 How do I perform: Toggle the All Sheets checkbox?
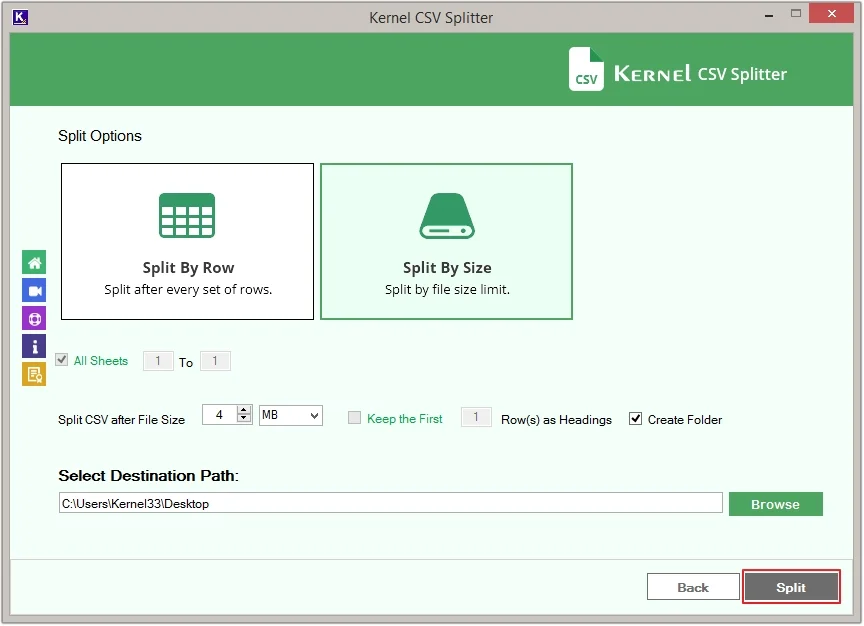click(x=62, y=360)
